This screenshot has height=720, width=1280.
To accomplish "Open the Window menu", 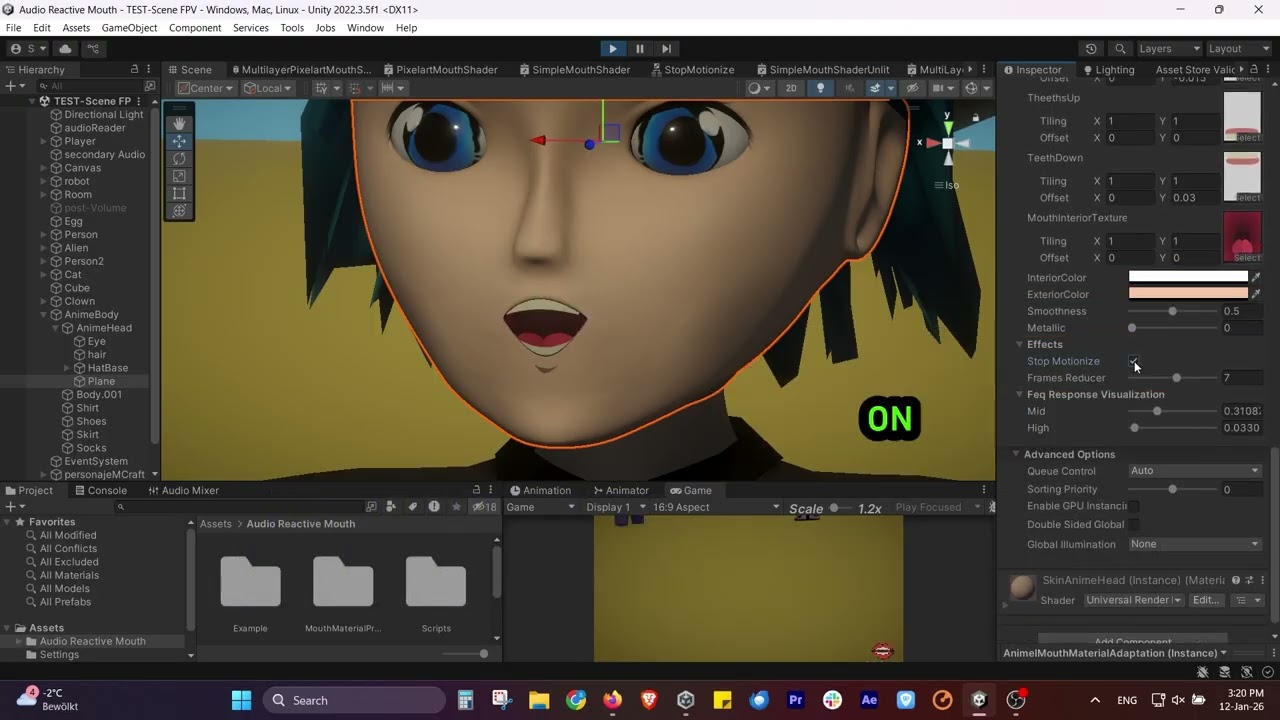I will click(365, 28).
